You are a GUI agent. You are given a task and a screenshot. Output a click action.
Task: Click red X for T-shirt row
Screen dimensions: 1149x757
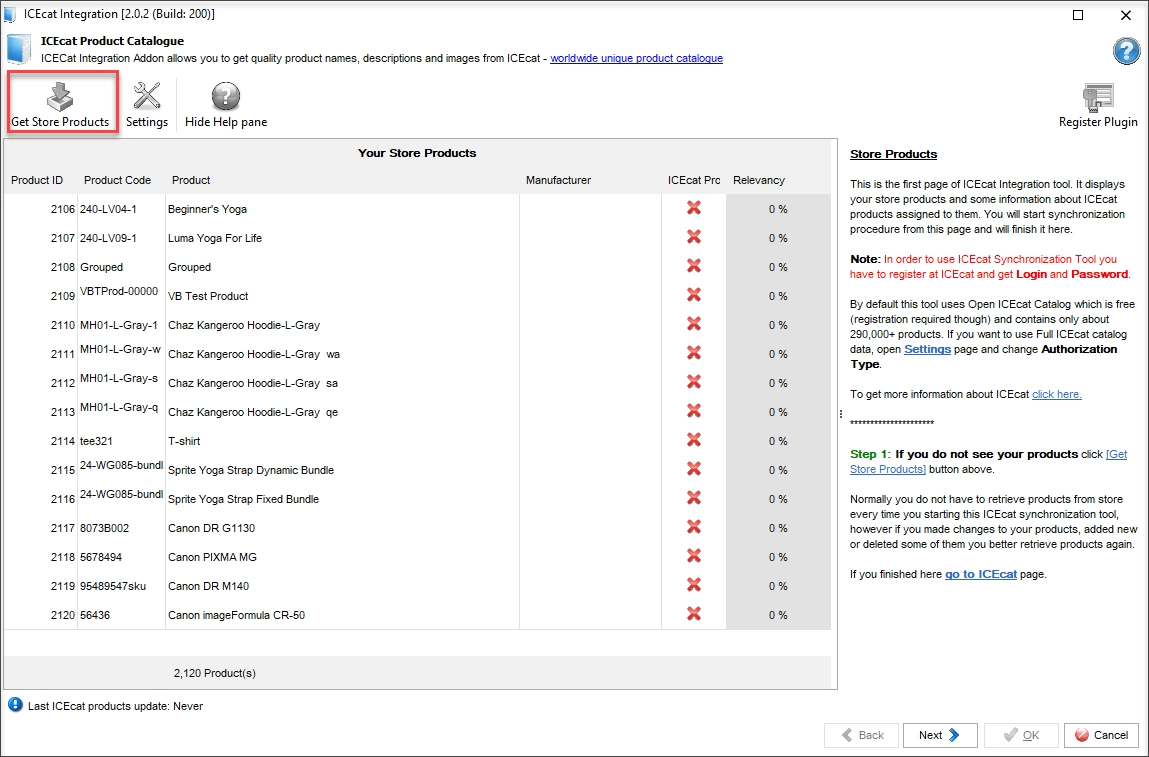pyautogui.click(x=693, y=440)
